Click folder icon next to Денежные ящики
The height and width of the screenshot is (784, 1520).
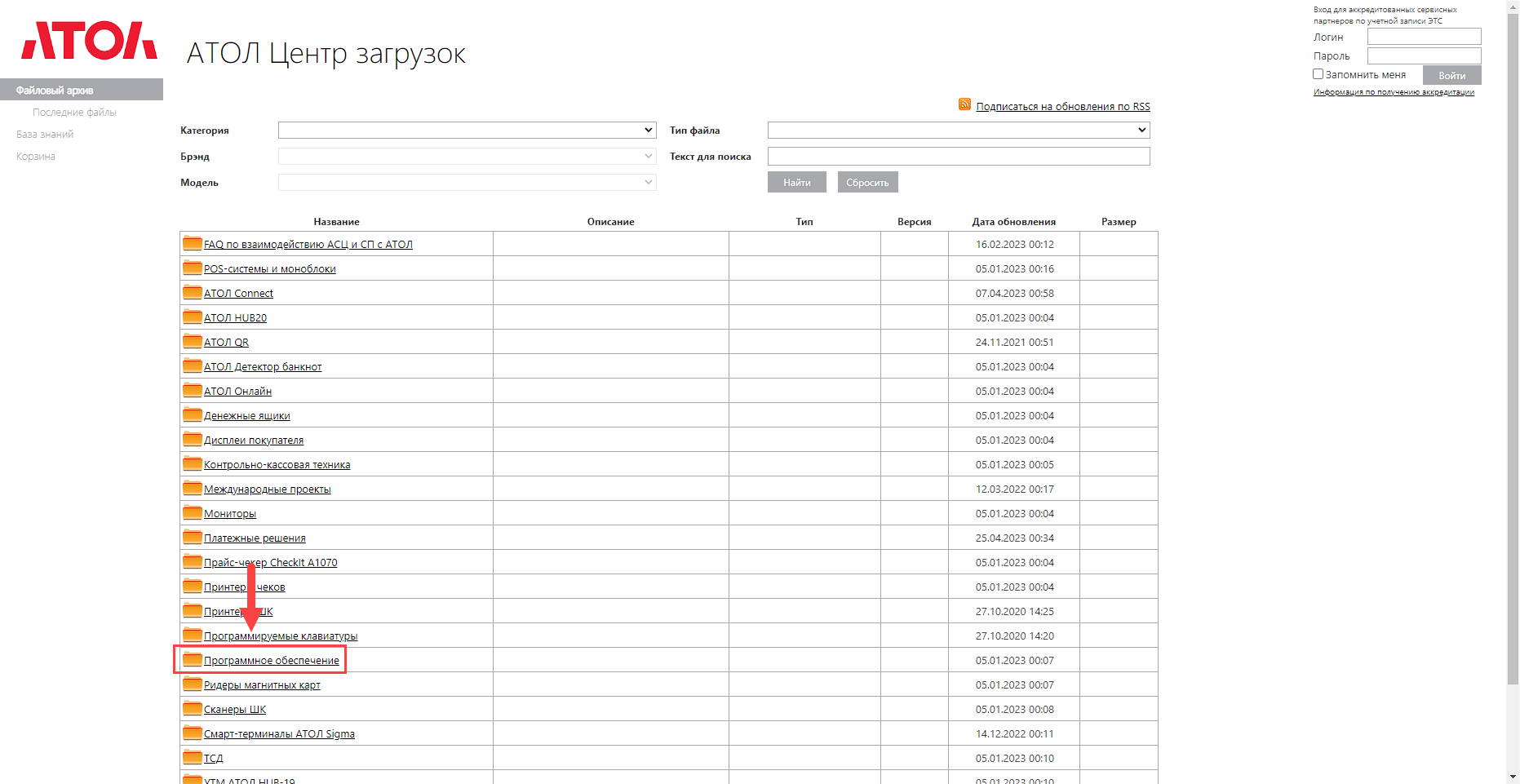click(193, 414)
